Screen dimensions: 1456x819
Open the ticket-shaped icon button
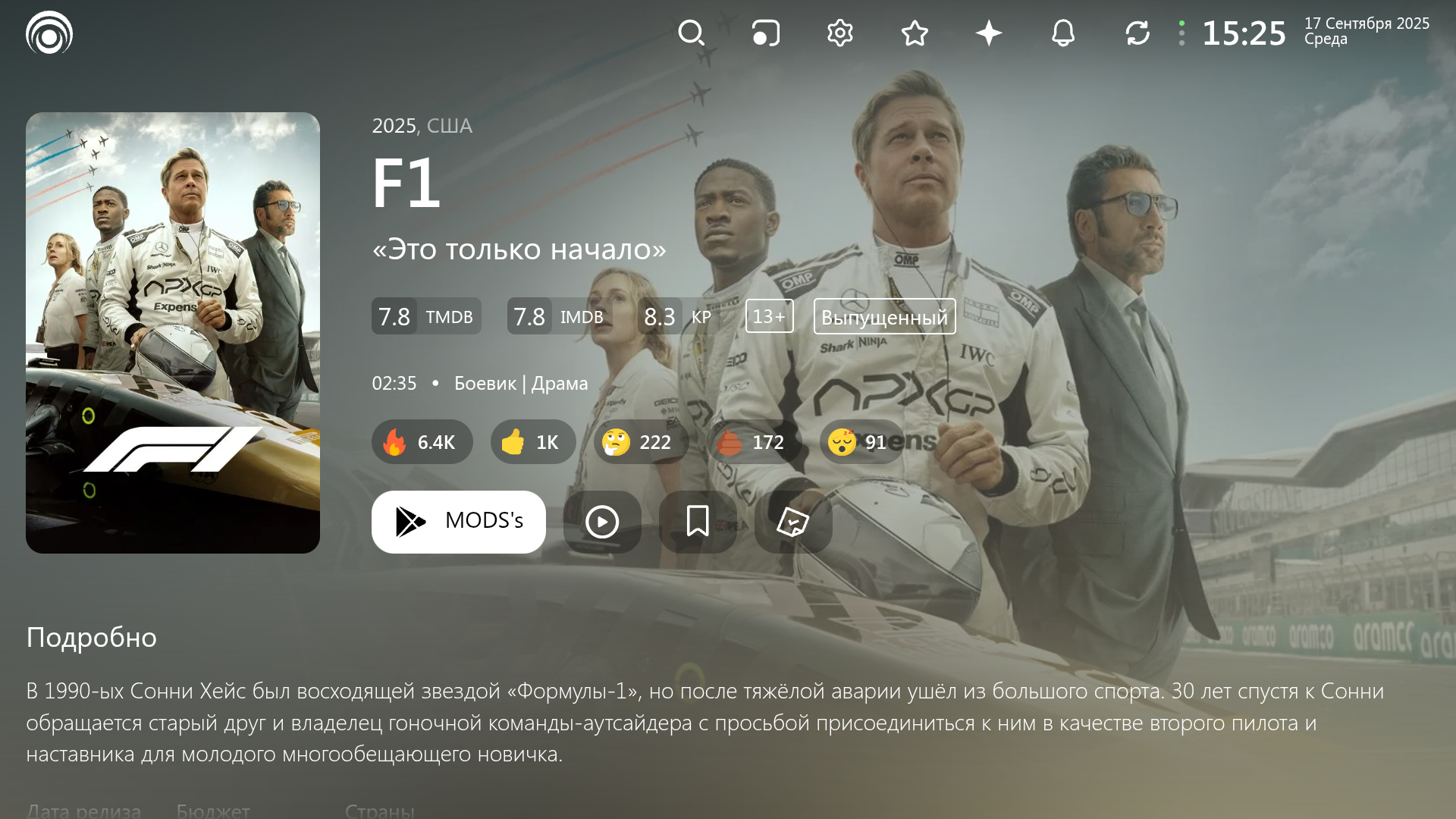tap(793, 522)
